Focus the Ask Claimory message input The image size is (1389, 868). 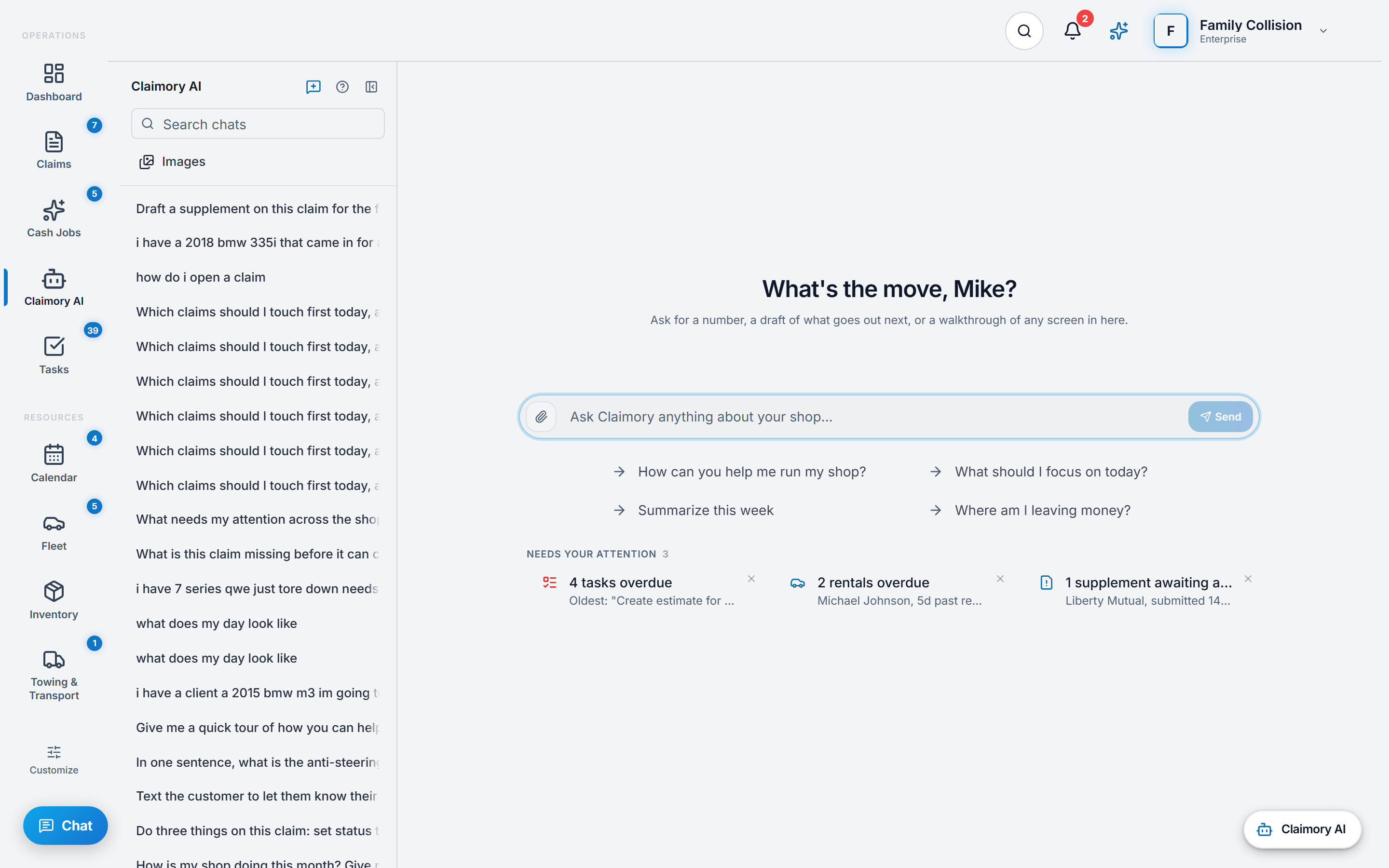pos(872,417)
